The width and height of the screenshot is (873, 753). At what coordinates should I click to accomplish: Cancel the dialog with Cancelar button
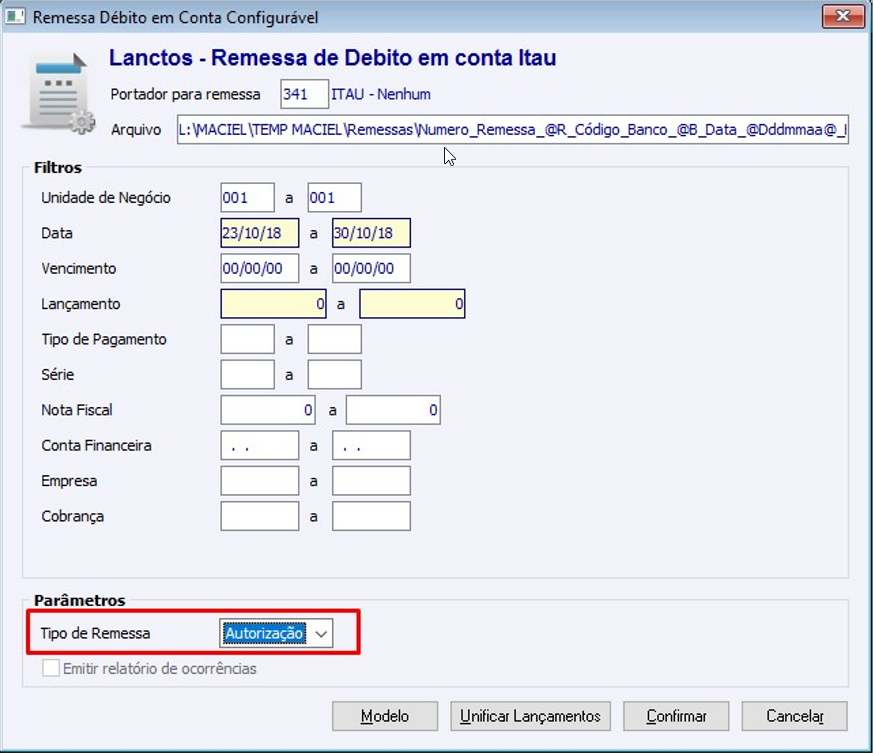click(x=794, y=716)
